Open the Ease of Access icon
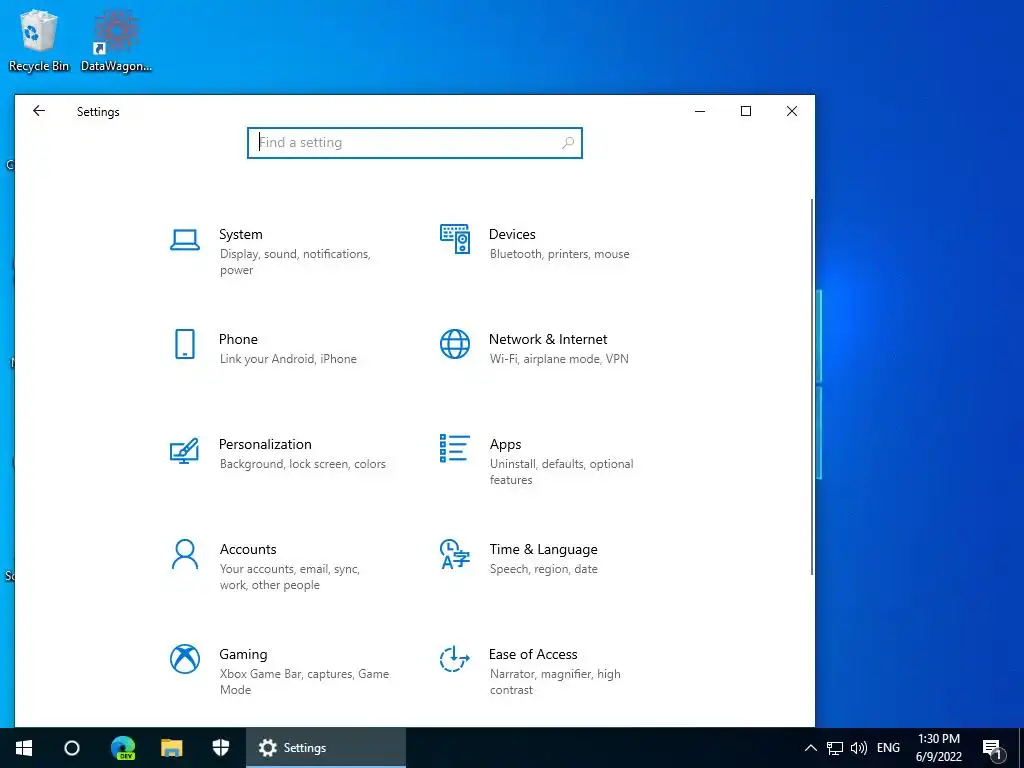This screenshot has height=768, width=1024. tap(455, 659)
